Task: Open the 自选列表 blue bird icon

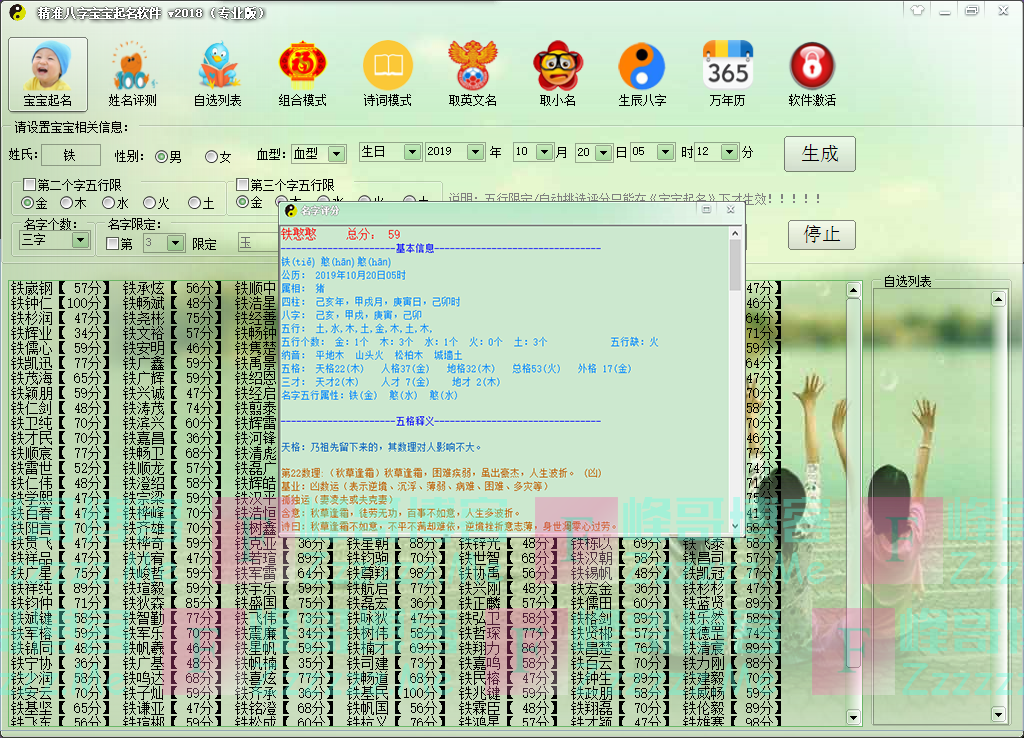Action: click(x=217, y=74)
